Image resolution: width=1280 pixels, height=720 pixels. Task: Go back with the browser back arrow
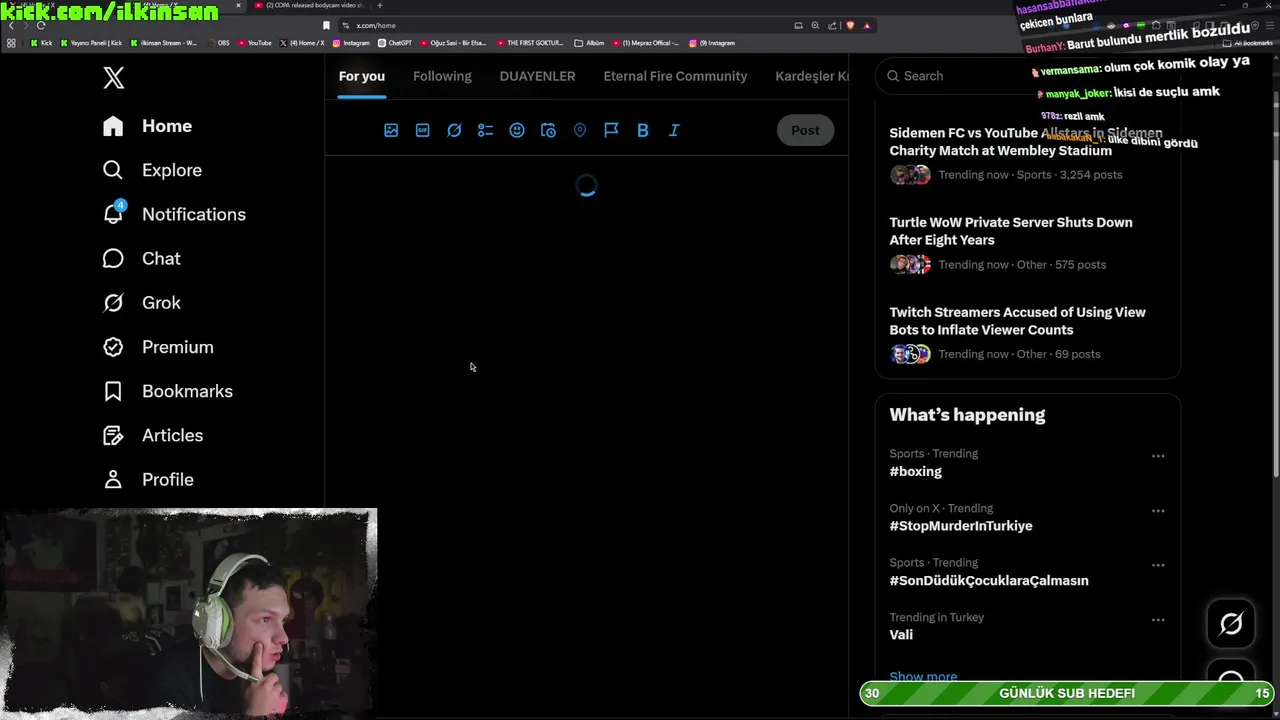click(x=11, y=25)
